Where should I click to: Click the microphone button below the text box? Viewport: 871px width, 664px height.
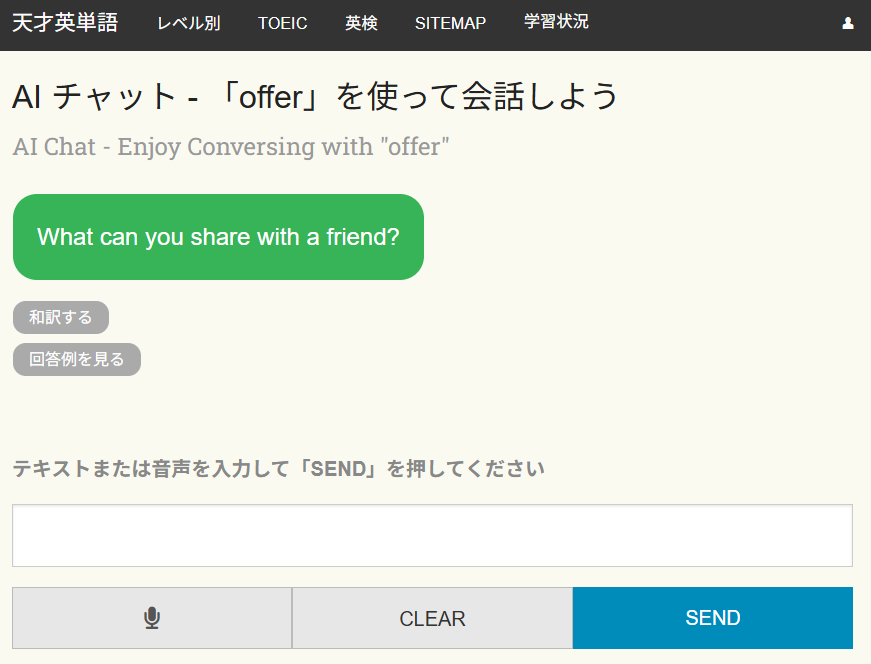point(151,617)
